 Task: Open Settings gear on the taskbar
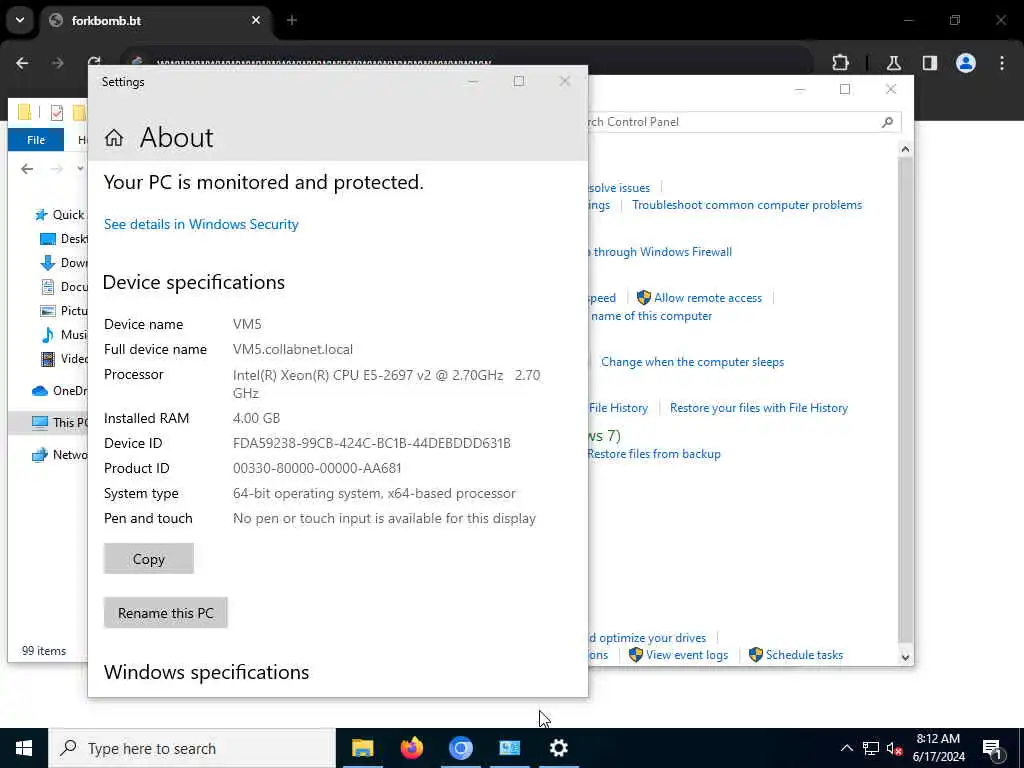[558, 748]
